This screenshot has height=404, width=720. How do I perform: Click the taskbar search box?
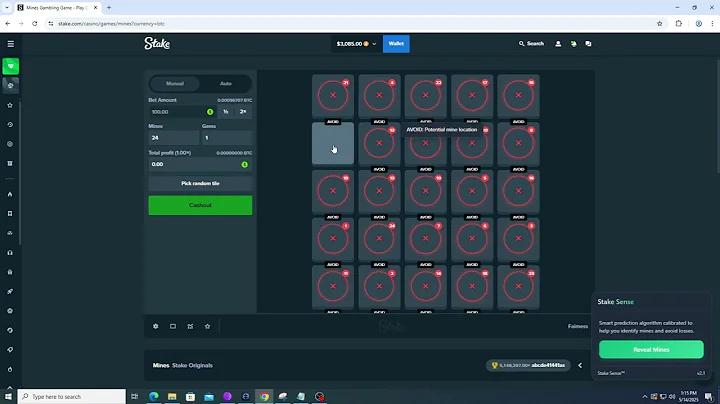(72, 396)
